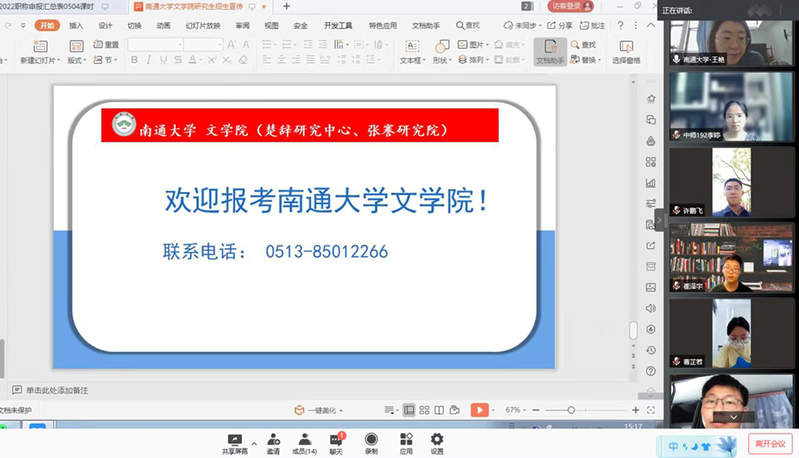The height and width of the screenshot is (458, 799).
Task: Open the Arrange (排列) dropdown
Action: coord(473,60)
